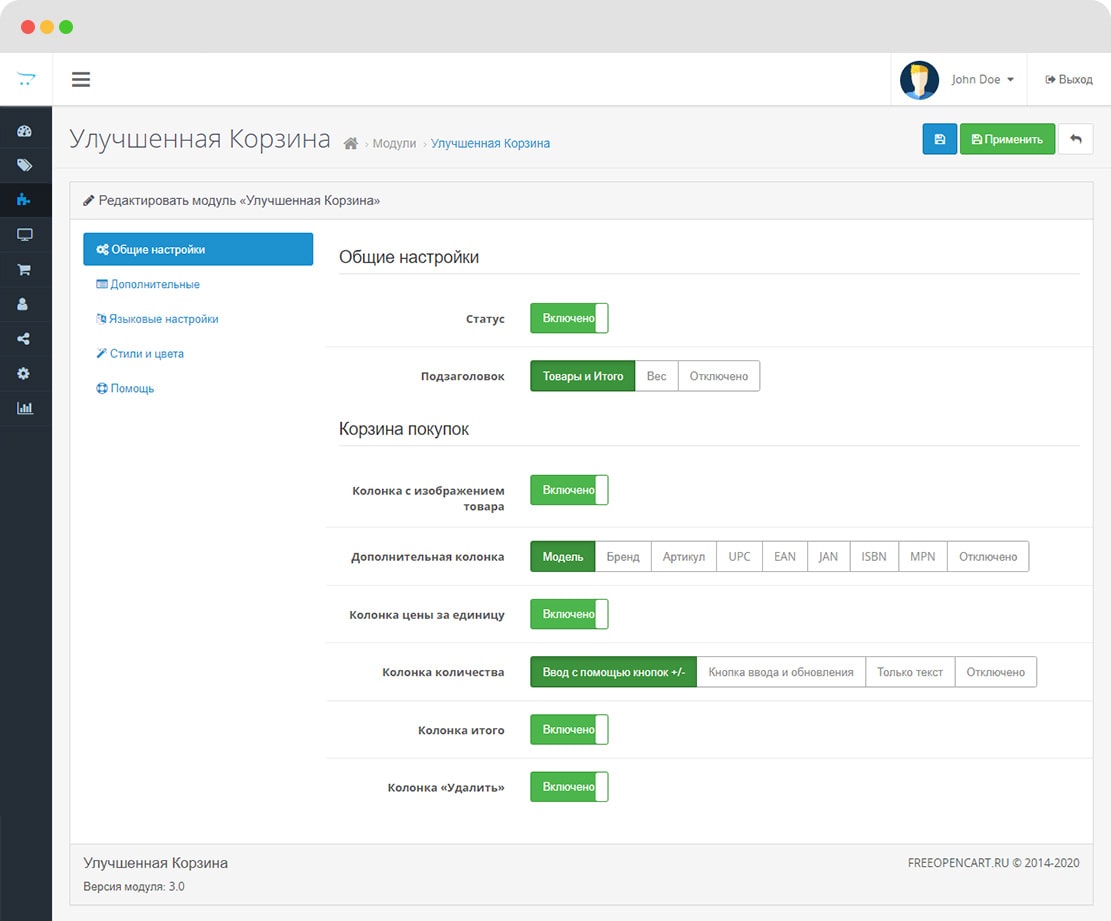
Task: Click the OpenCart logo icon
Action: pos(26,79)
